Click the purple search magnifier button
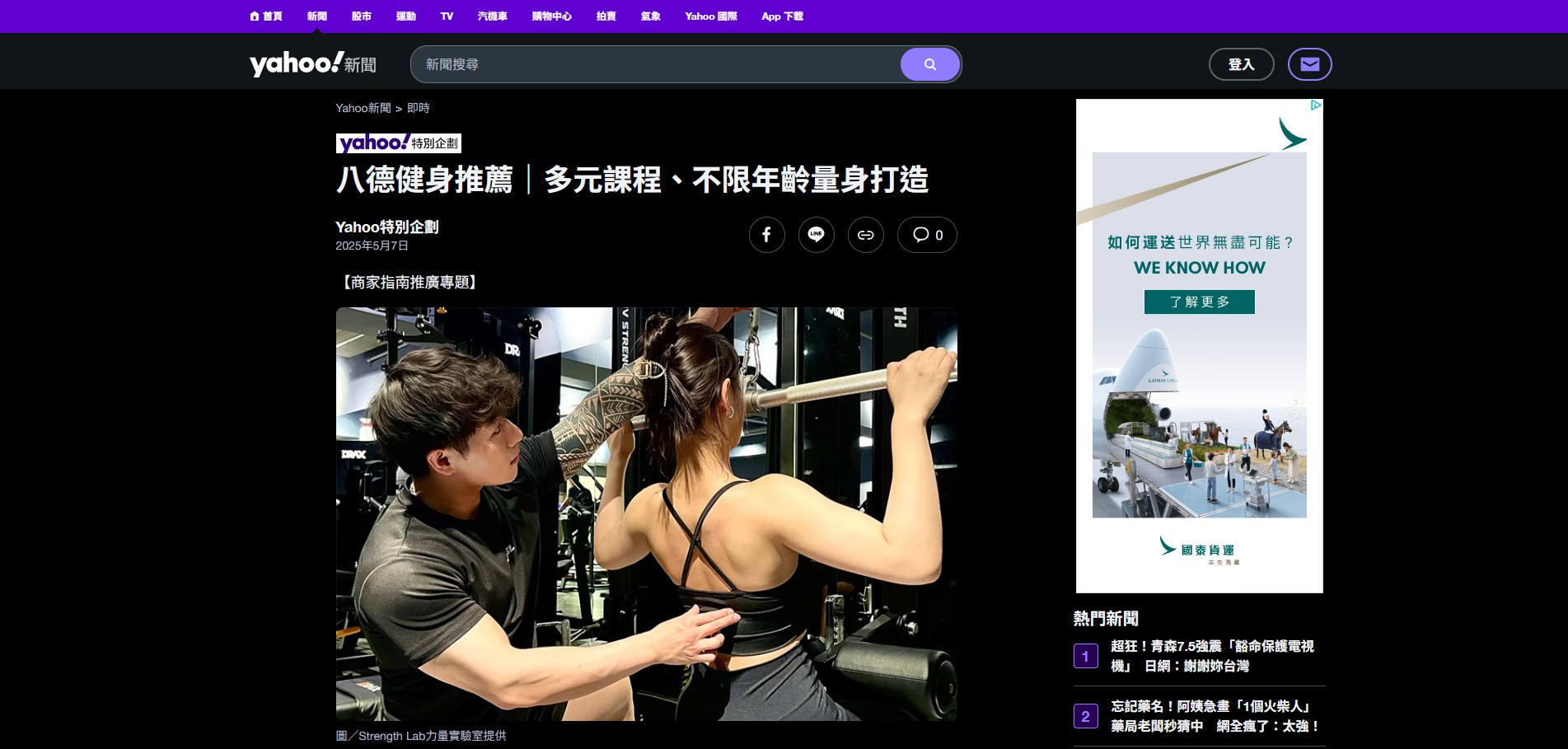 coord(929,64)
